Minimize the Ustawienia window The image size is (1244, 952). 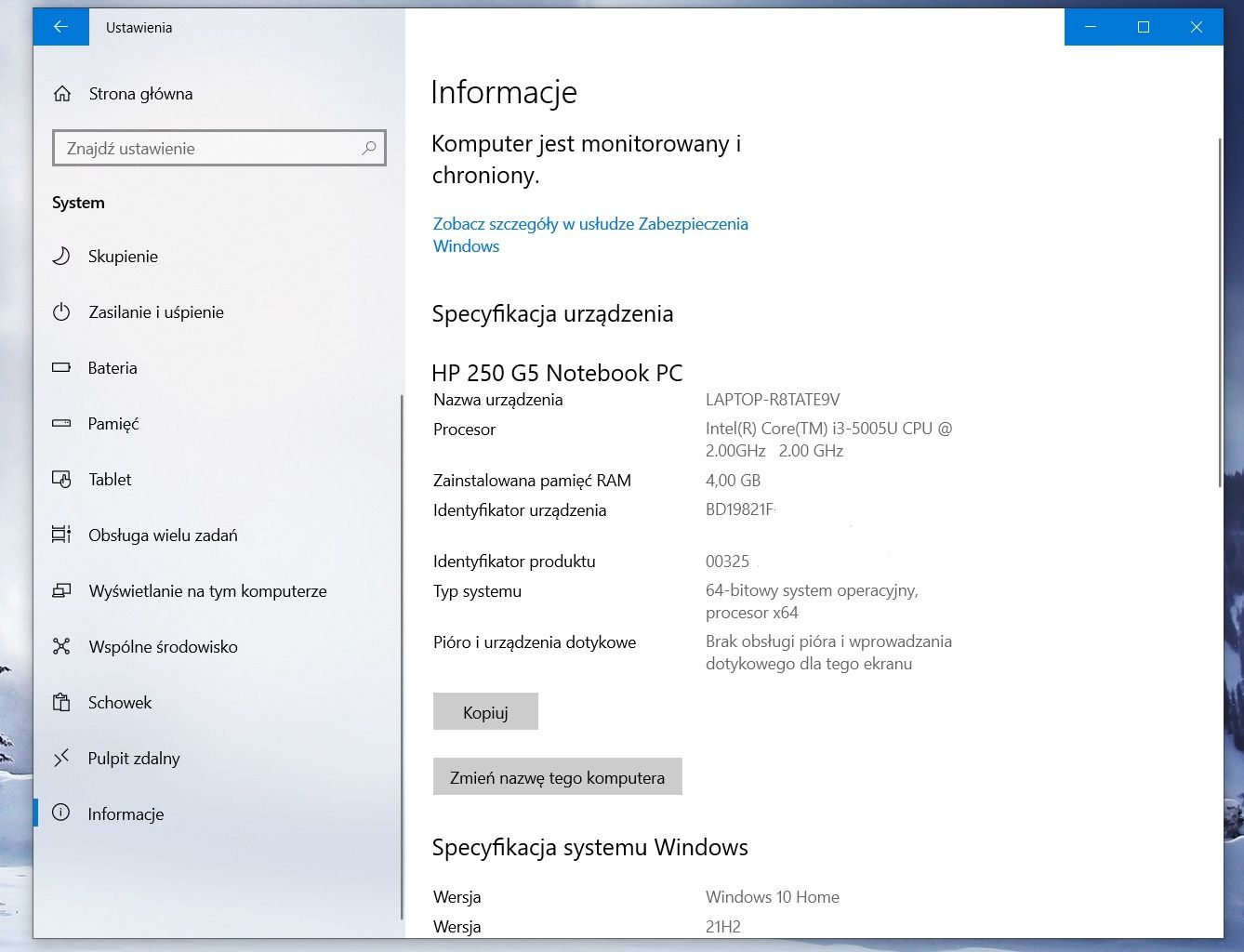pos(1091,27)
